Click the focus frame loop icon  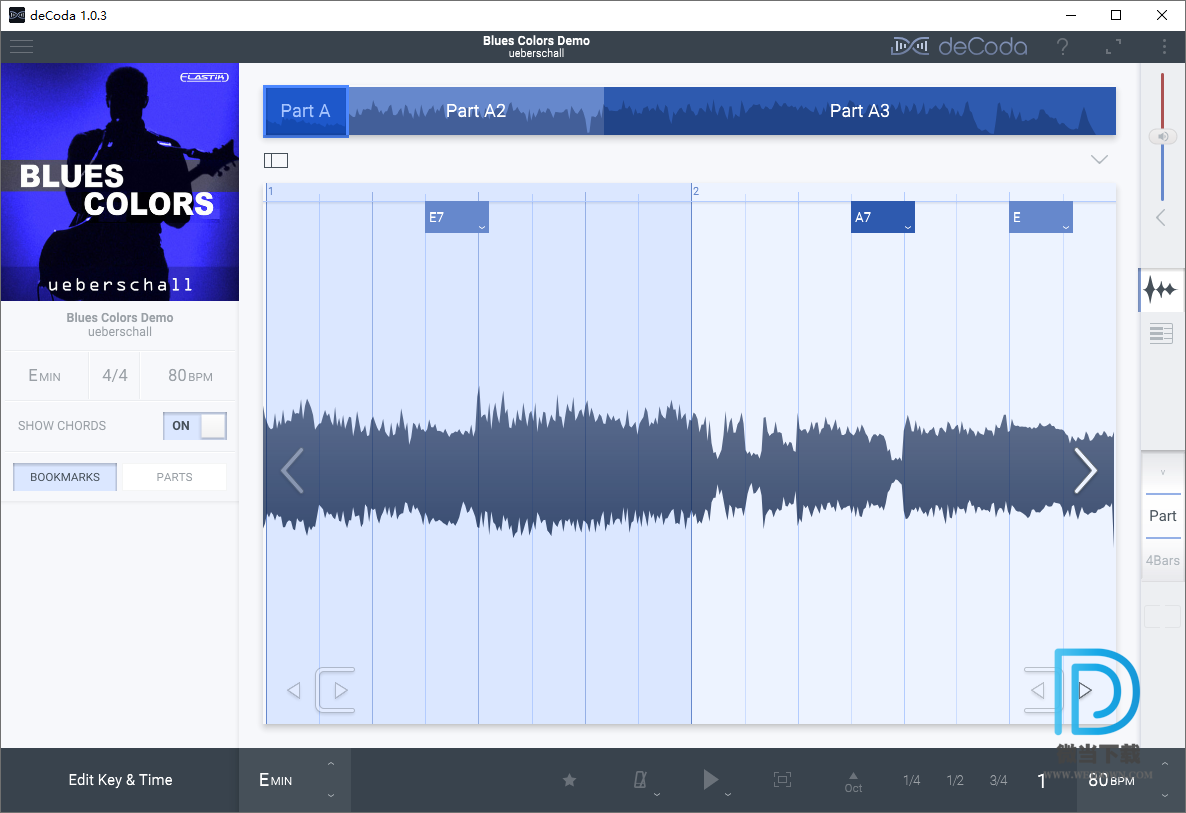coord(782,780)
